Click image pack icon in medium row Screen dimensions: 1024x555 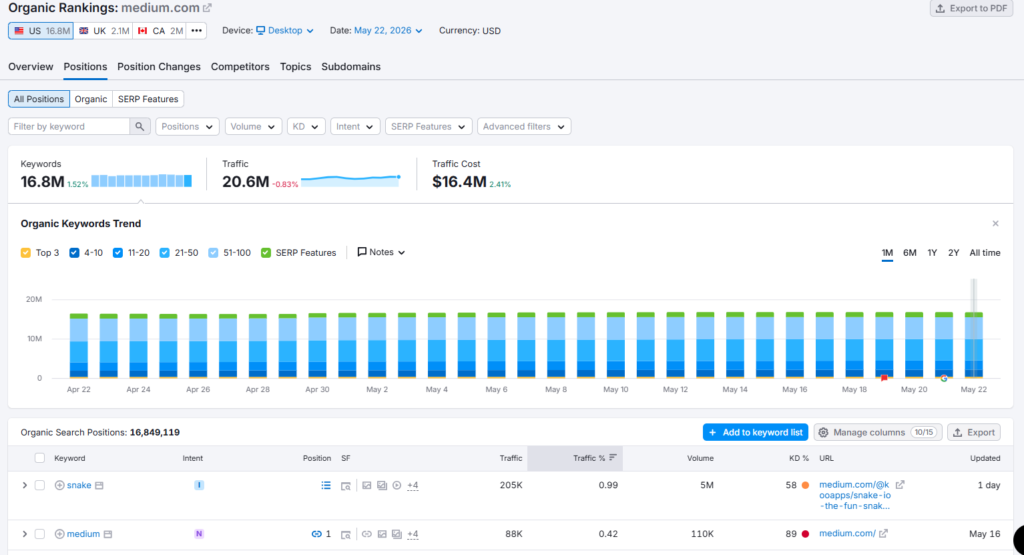tap(397, 534)
